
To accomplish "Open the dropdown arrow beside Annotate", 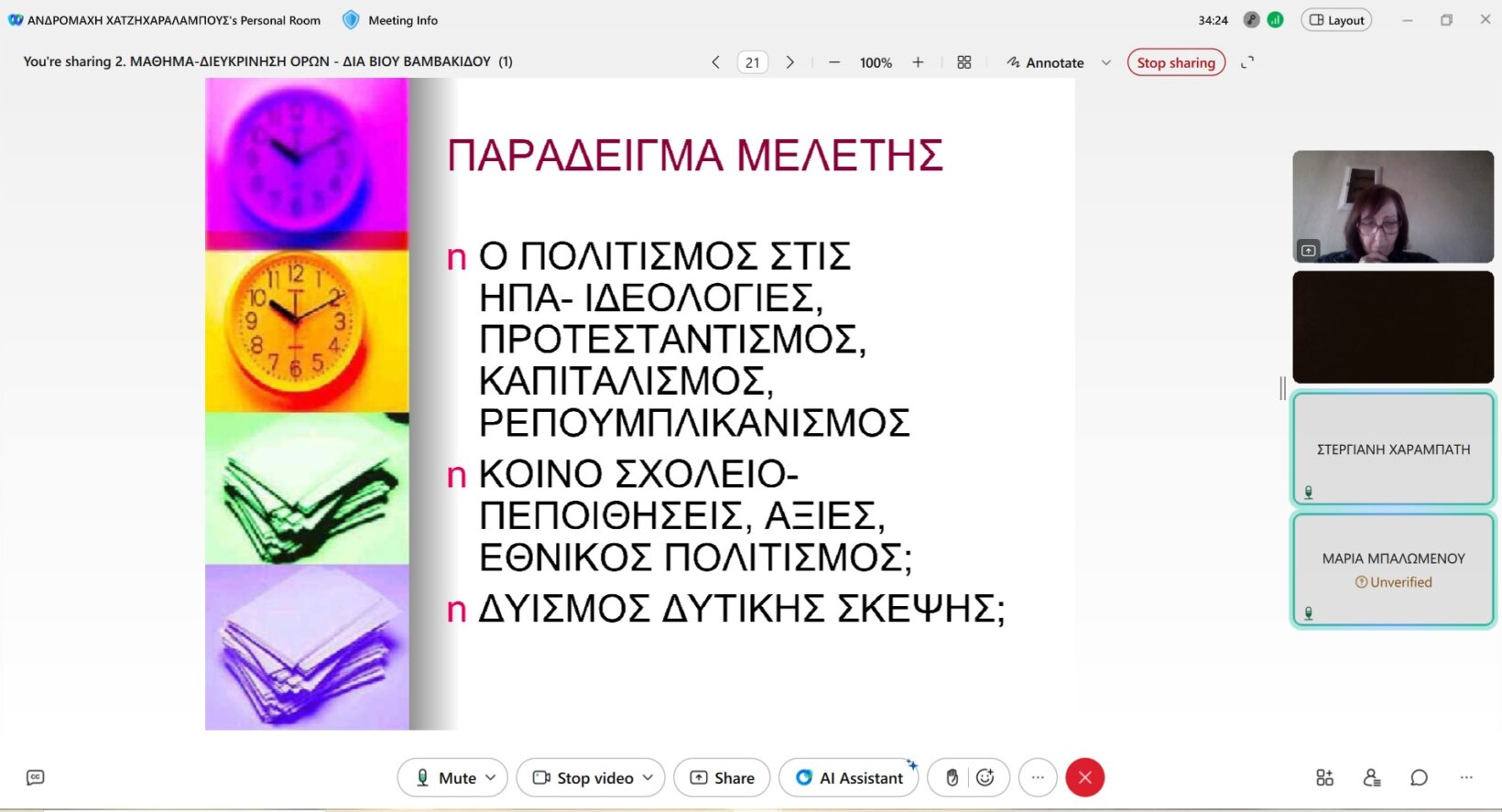I will pyautogui.click(x=1106, y=62).
